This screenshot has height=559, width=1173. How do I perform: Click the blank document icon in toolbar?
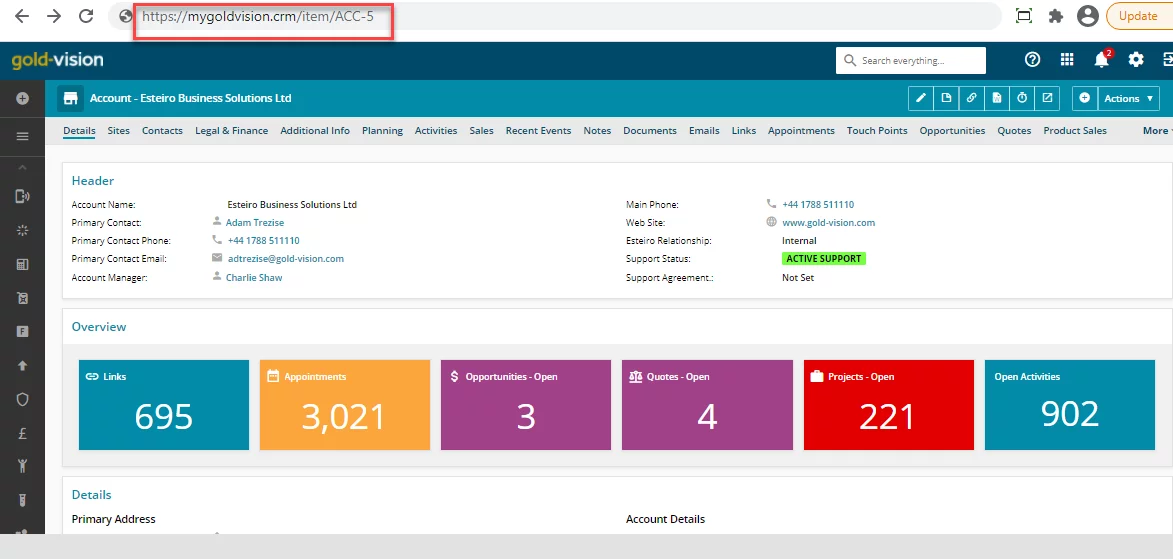click(946, 98)
